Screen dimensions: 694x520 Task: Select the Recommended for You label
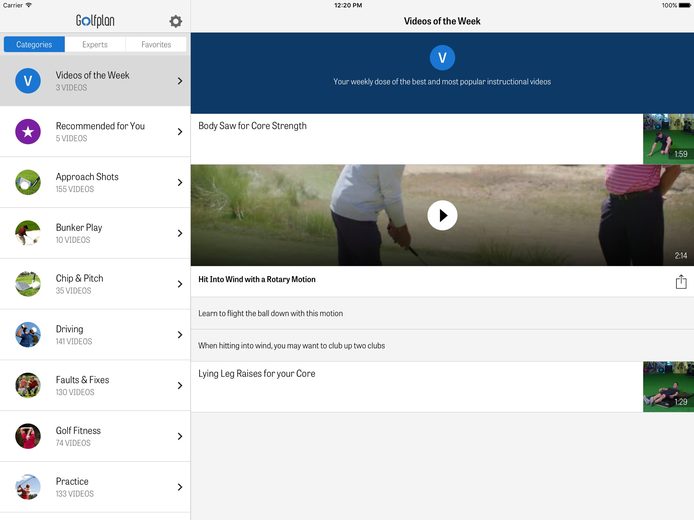(100, 126)
